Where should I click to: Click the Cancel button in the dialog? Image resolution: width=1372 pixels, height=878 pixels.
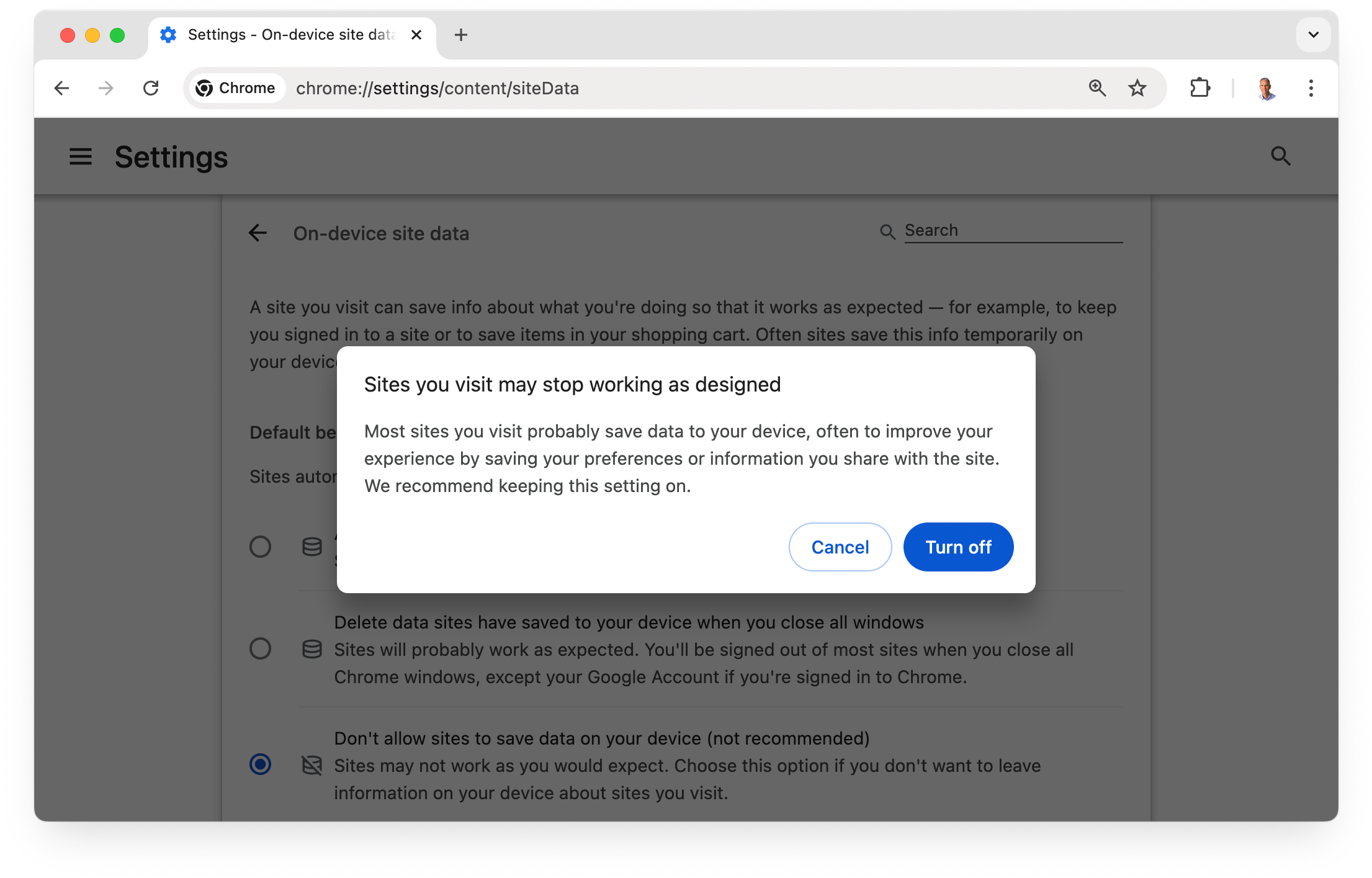(x=840, y=547)
